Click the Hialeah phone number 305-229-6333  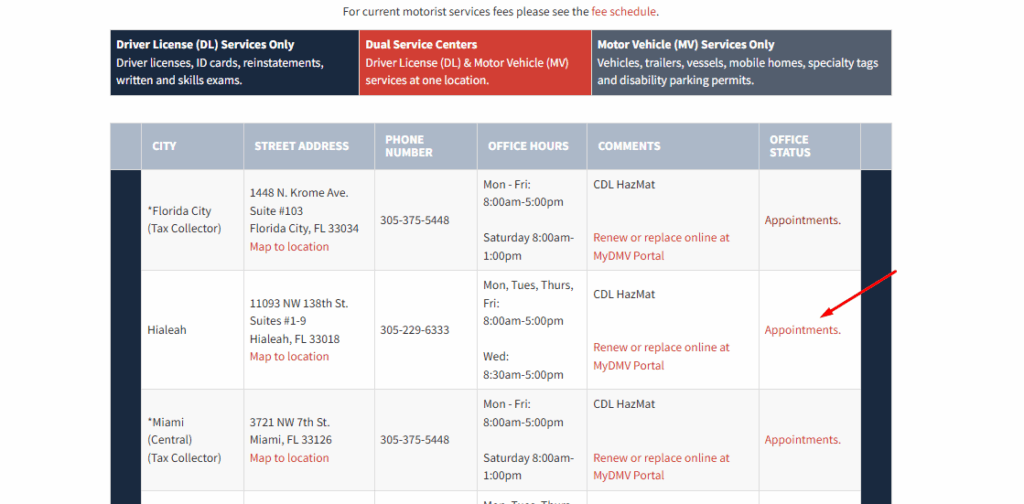tap(415, 330)
